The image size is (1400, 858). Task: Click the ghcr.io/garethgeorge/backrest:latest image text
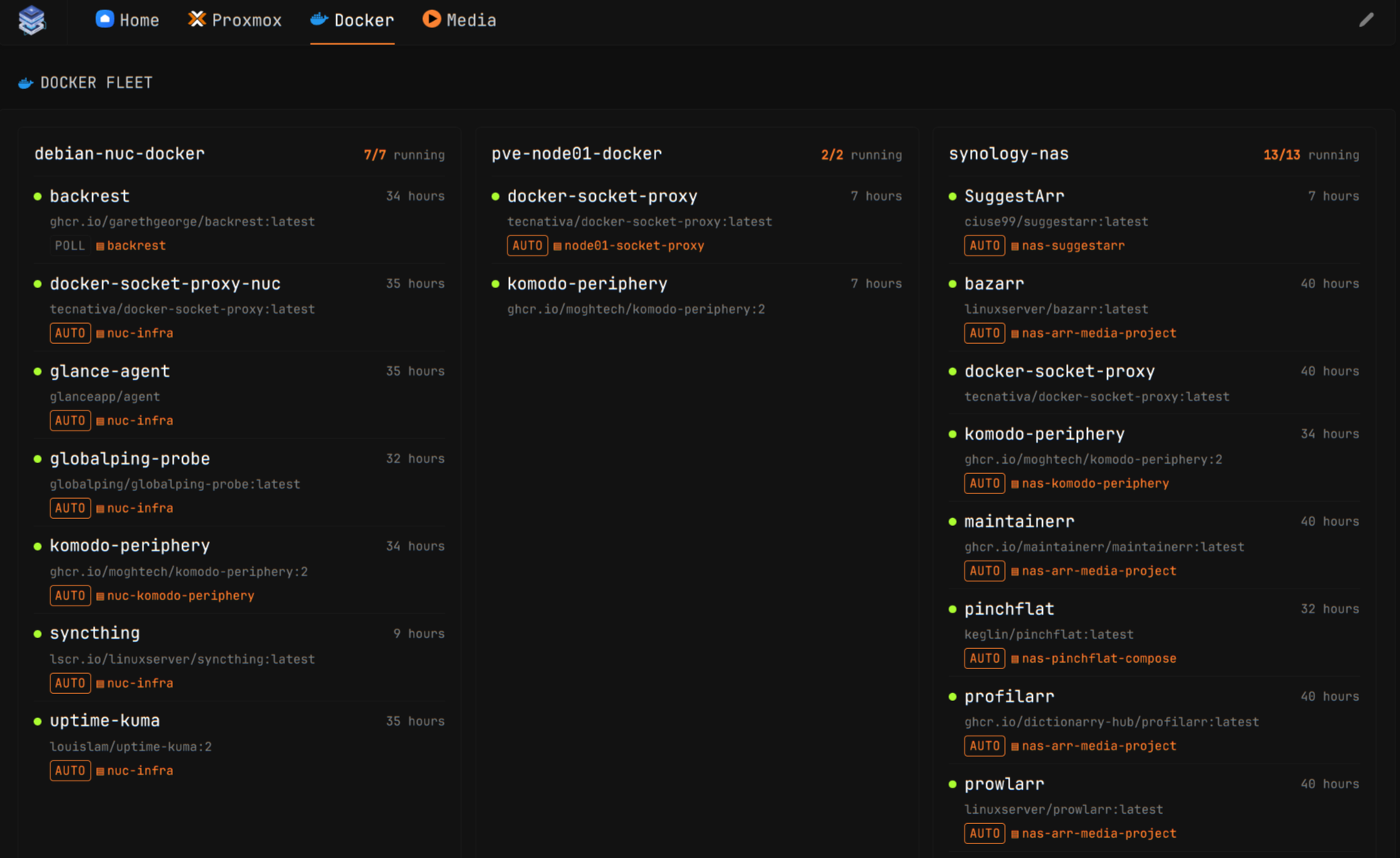click(182, 221)
